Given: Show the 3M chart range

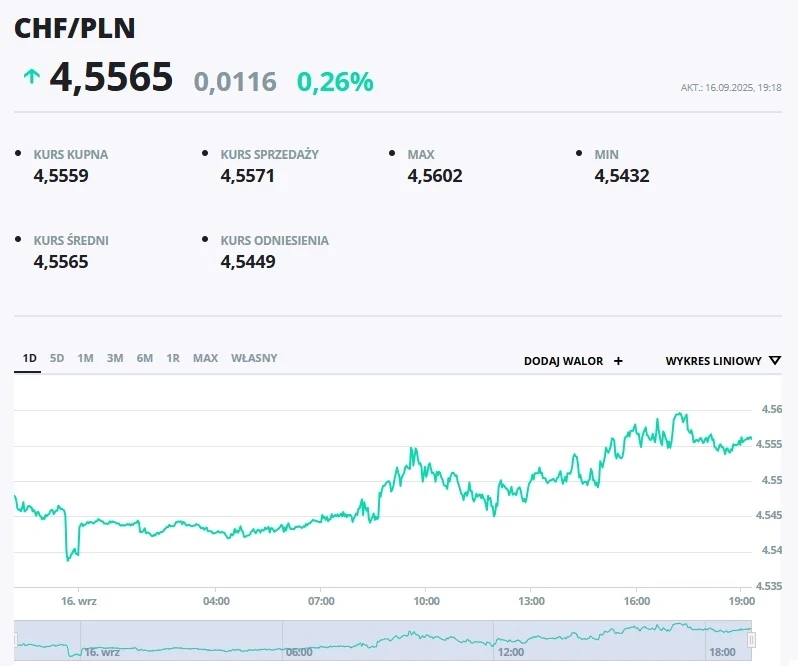Looking at the screenshot, I should pyautogui.click(x=115, y=358).
